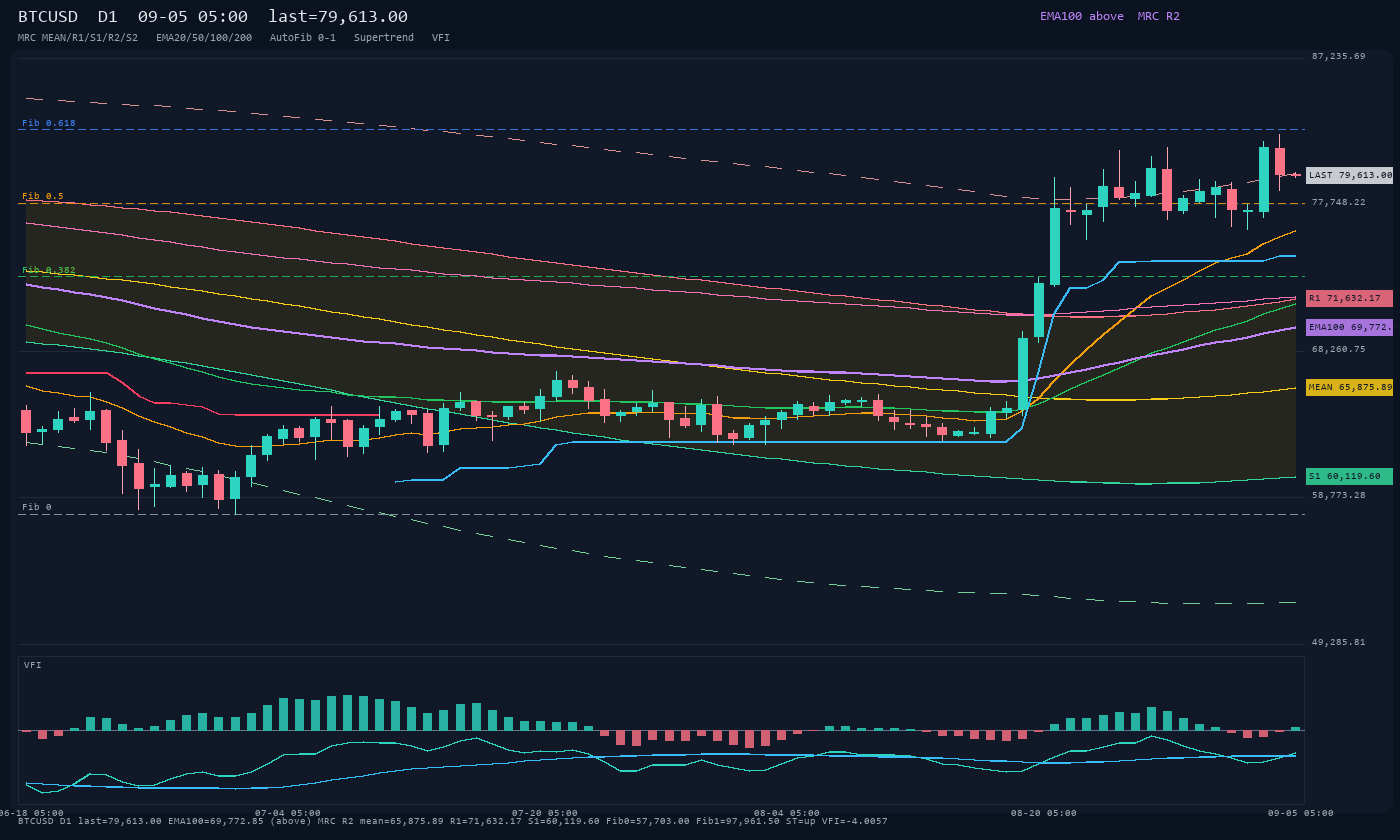1400x840 pixels.
Task: Click the 68,260.75 price axis label
Action: pos(1338,349)
